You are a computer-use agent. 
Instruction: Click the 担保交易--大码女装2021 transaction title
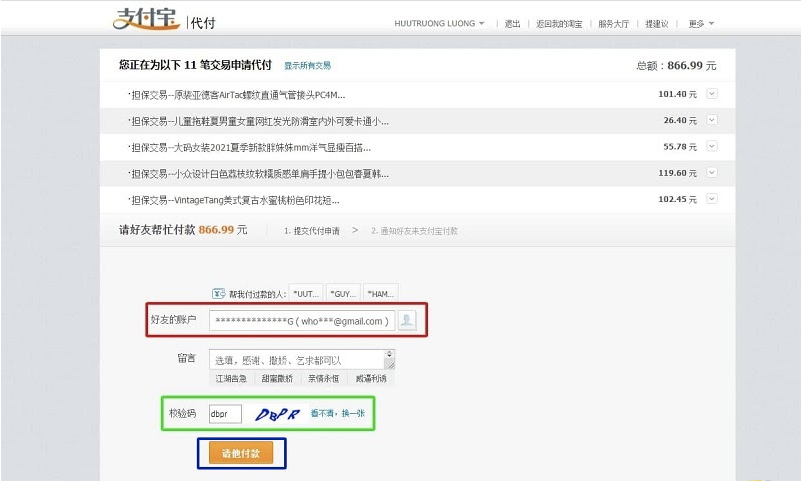pos(249,148)
